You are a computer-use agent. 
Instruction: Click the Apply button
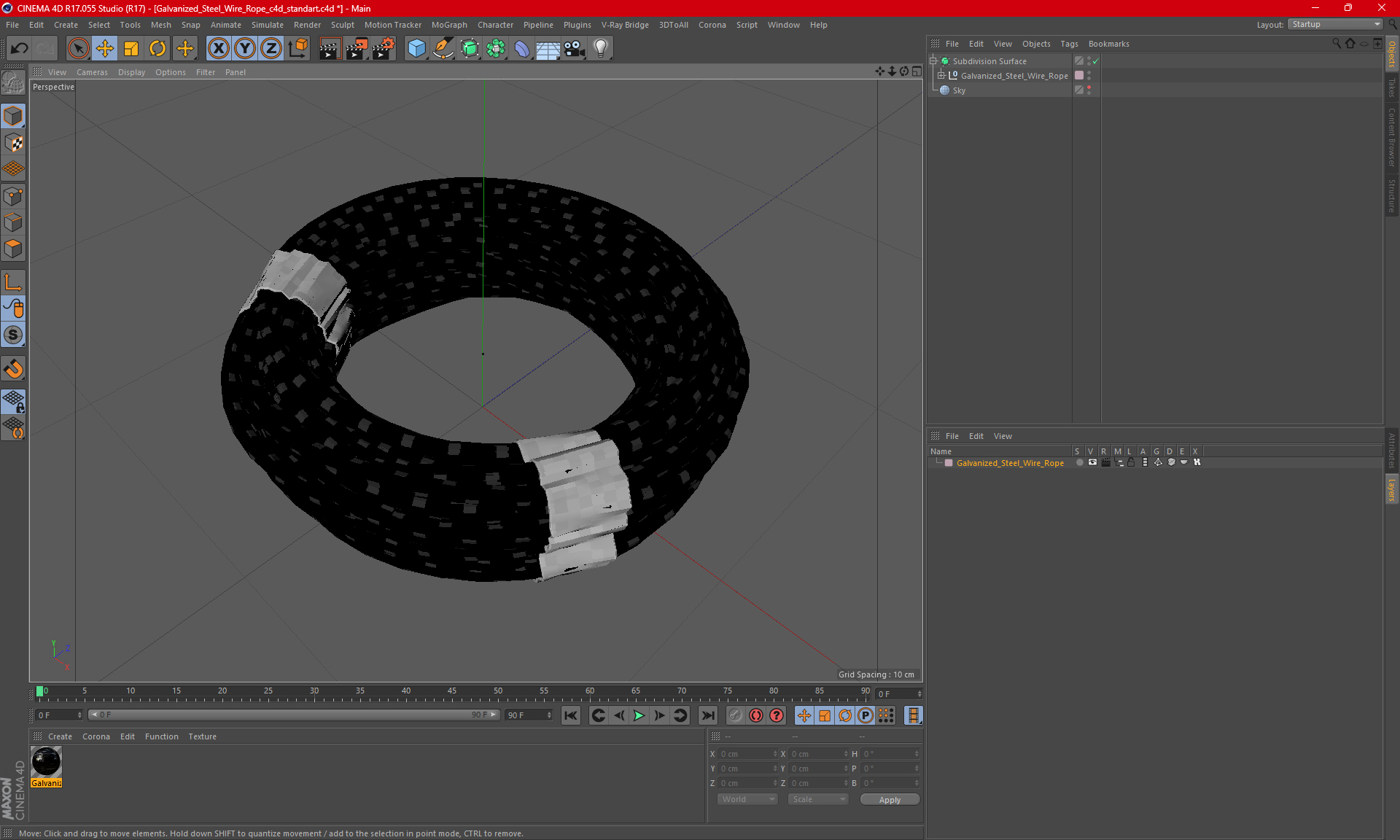point(890,800)
